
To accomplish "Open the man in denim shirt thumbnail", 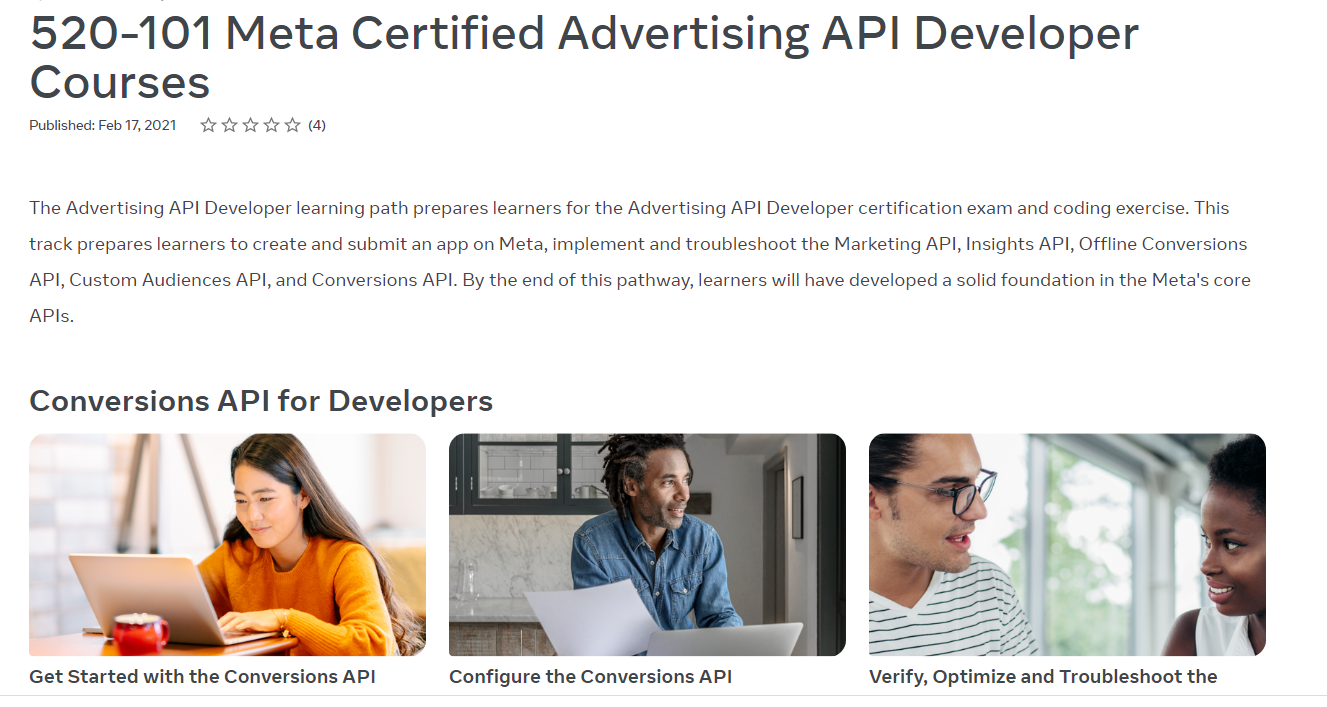I will click(x=647, y=544).
